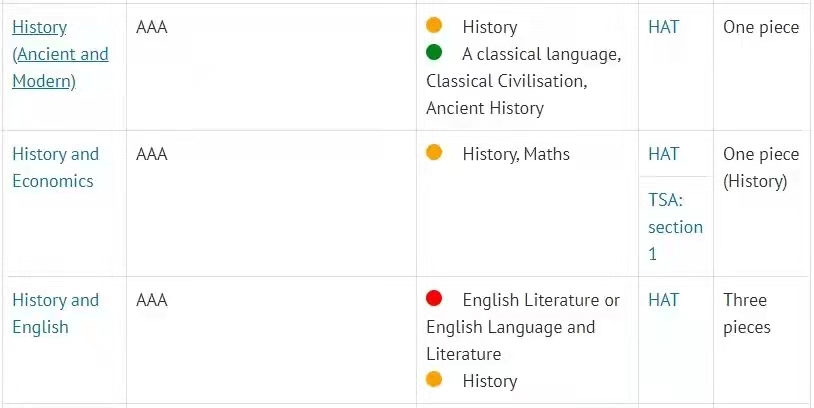814x408 pixels.
Task: Click the 'History, Maths' subject text
Action: coord(516,154)
